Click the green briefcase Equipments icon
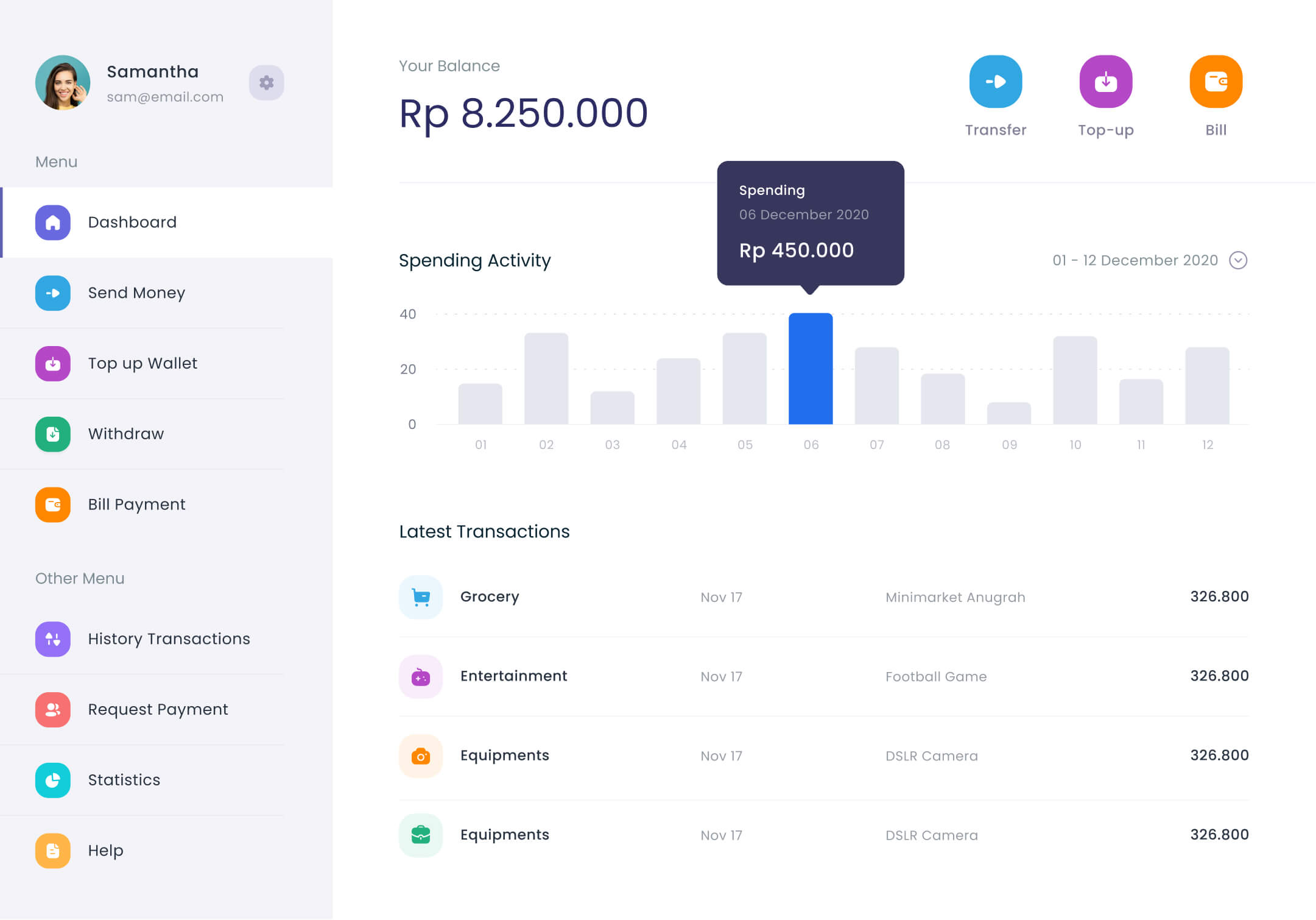This screenshot has width=1316, height=920. coord(421,835)
